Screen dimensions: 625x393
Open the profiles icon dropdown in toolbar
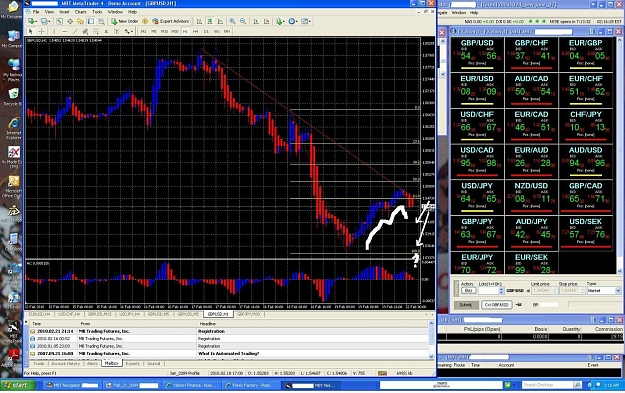click(x=46, y=21)
